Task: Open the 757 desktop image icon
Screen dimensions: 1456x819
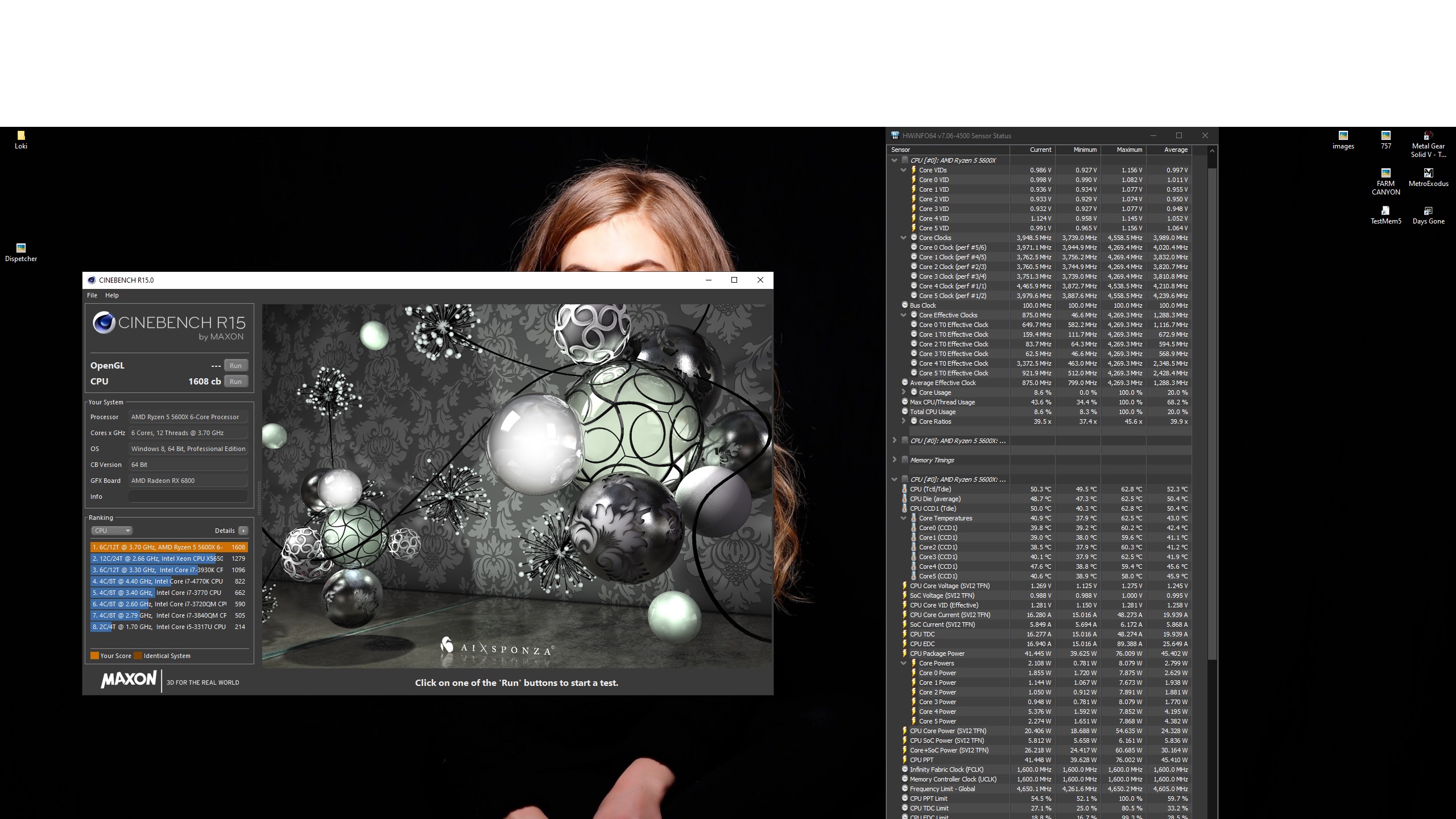Action: pos(1385,136)
